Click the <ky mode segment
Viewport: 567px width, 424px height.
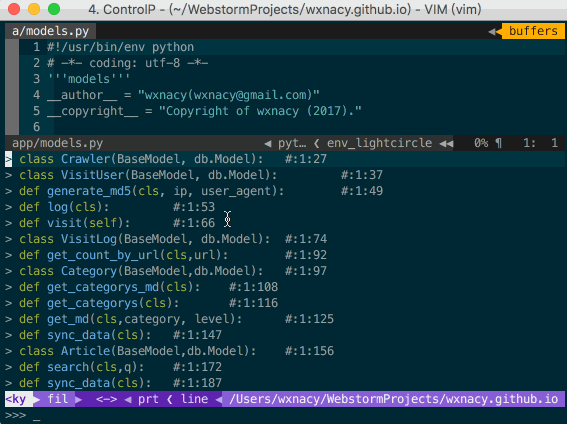16,399
